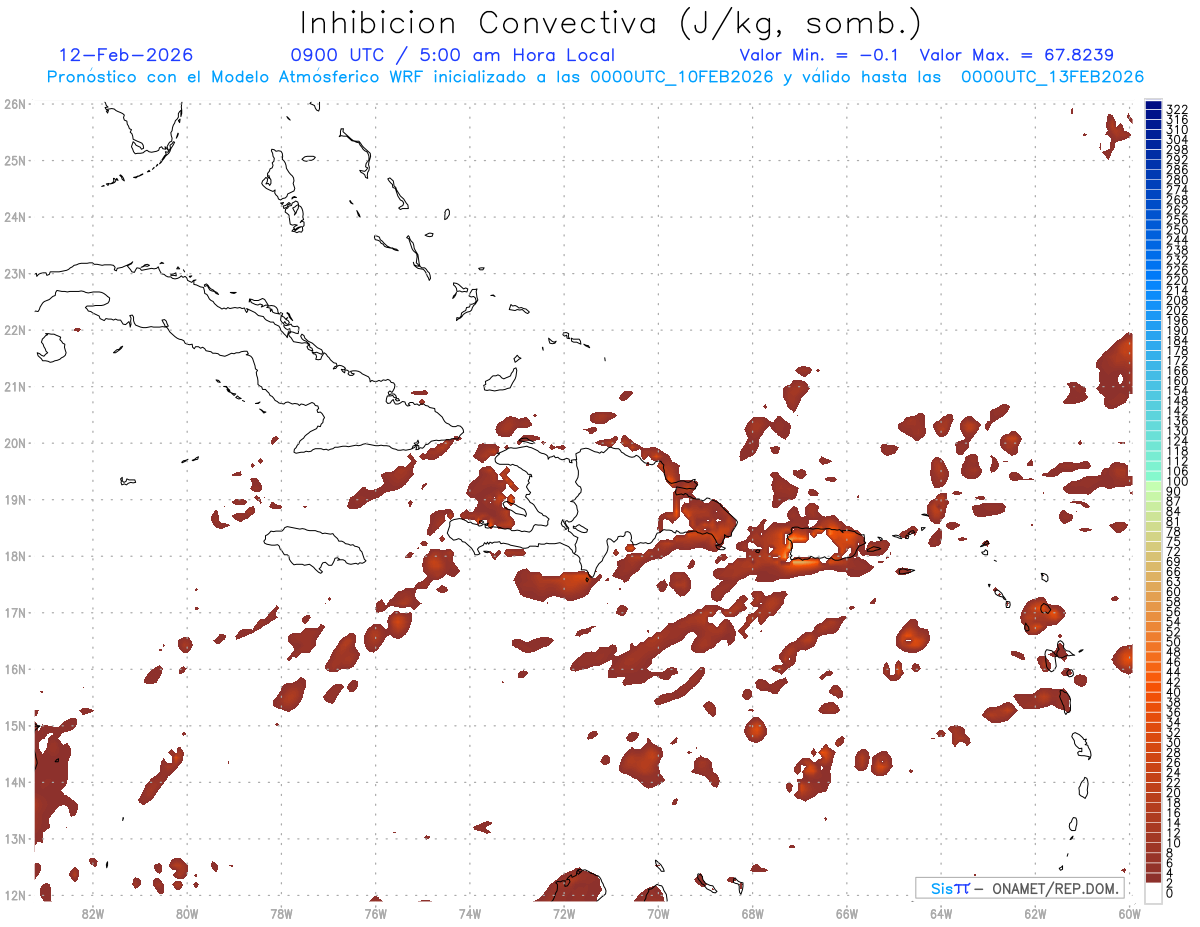Image resolution: width=1200 pixels, height=927 pixels.
Task: Click the 12N latitude label
Action: pyautogui.click(x=15, y=895)
